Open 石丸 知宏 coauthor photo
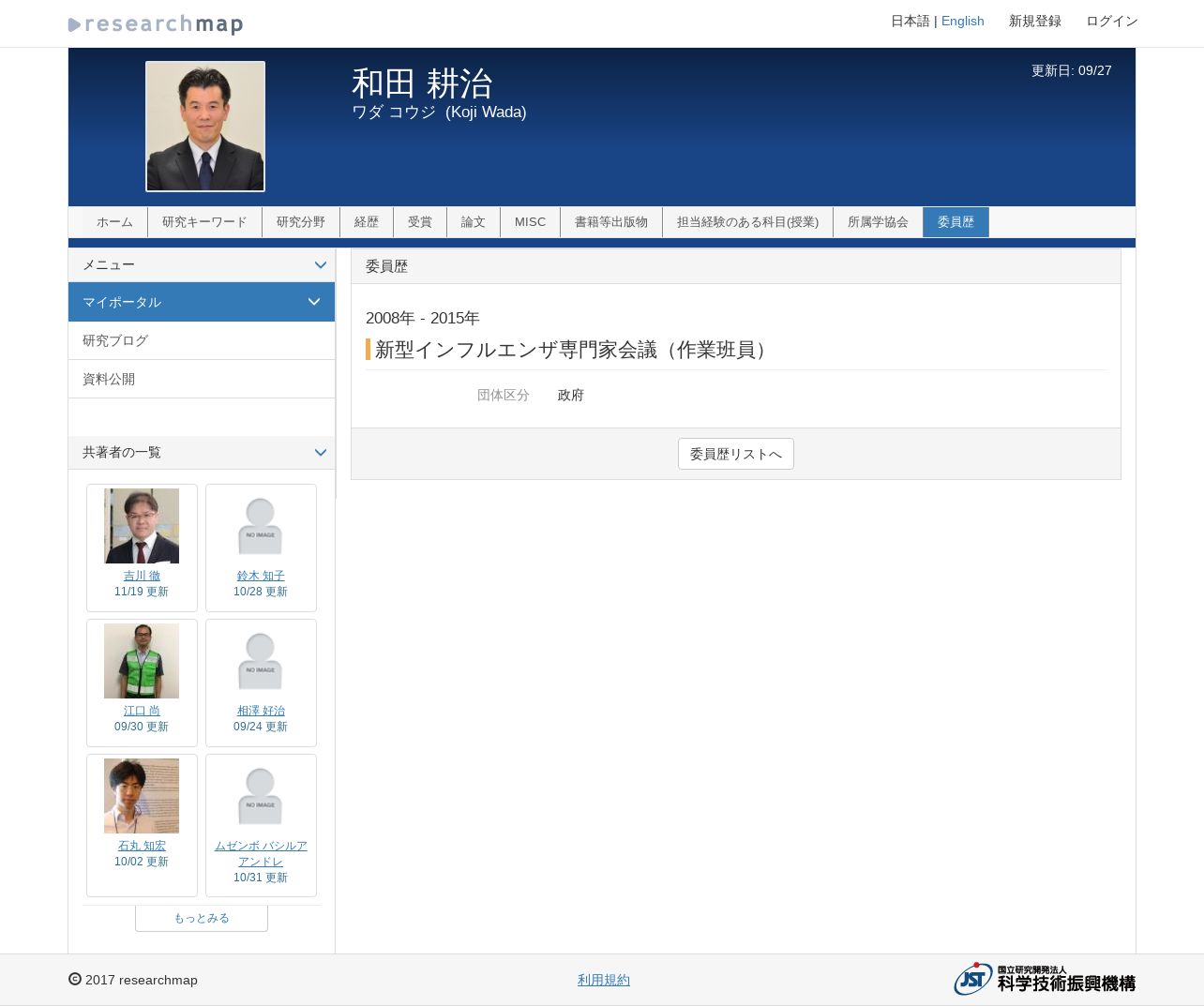 click(x=142, y=796)
